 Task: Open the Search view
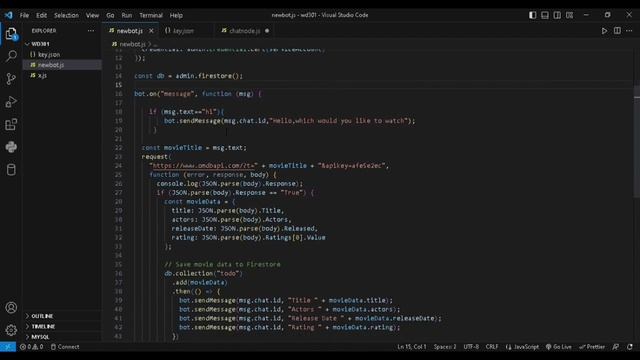[x=11, y=56]
